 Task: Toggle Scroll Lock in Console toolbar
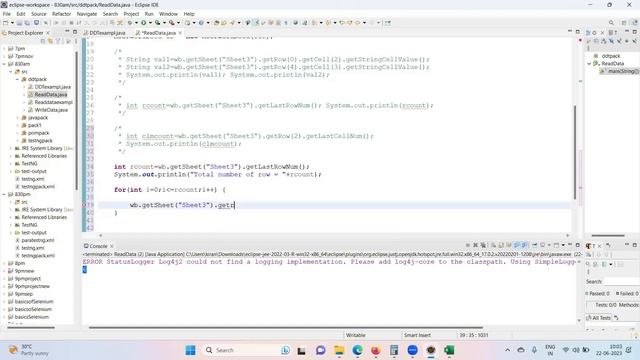(x=501, y=245)
